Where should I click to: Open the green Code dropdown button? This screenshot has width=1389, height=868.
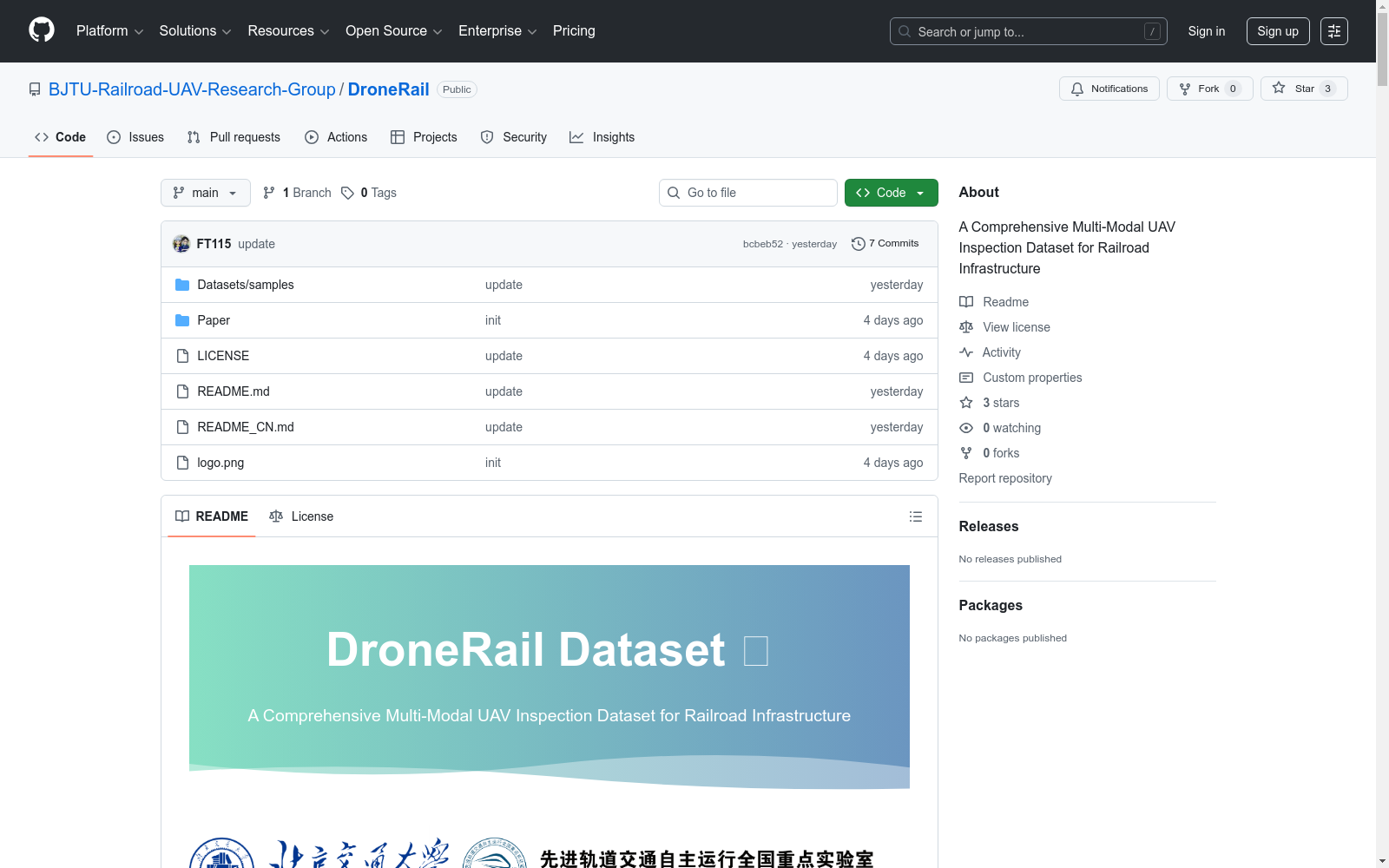tap(891, 193)
